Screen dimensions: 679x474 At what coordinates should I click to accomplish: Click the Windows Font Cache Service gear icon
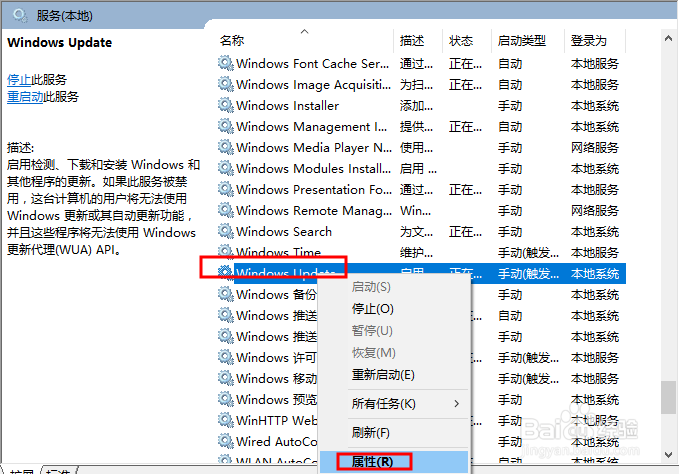226,63
